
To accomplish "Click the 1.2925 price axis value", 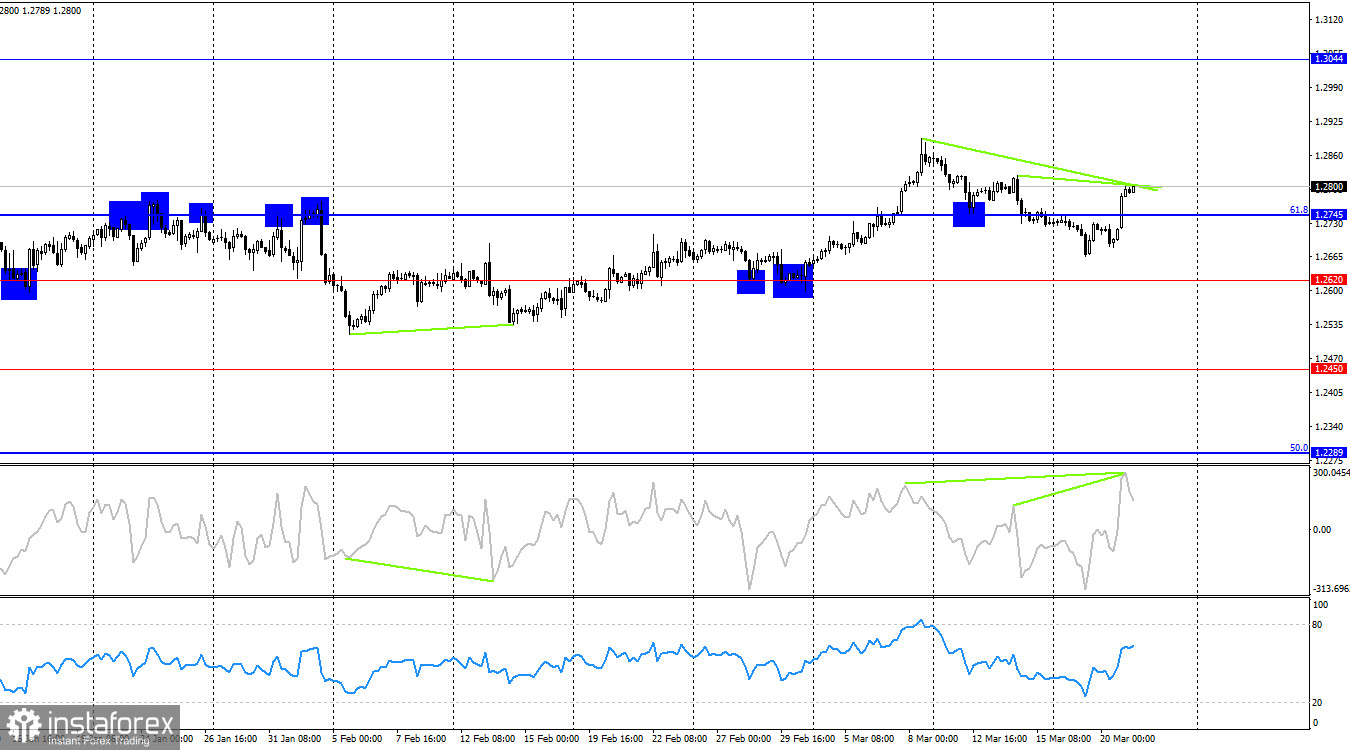I will tap(1330, 122).
